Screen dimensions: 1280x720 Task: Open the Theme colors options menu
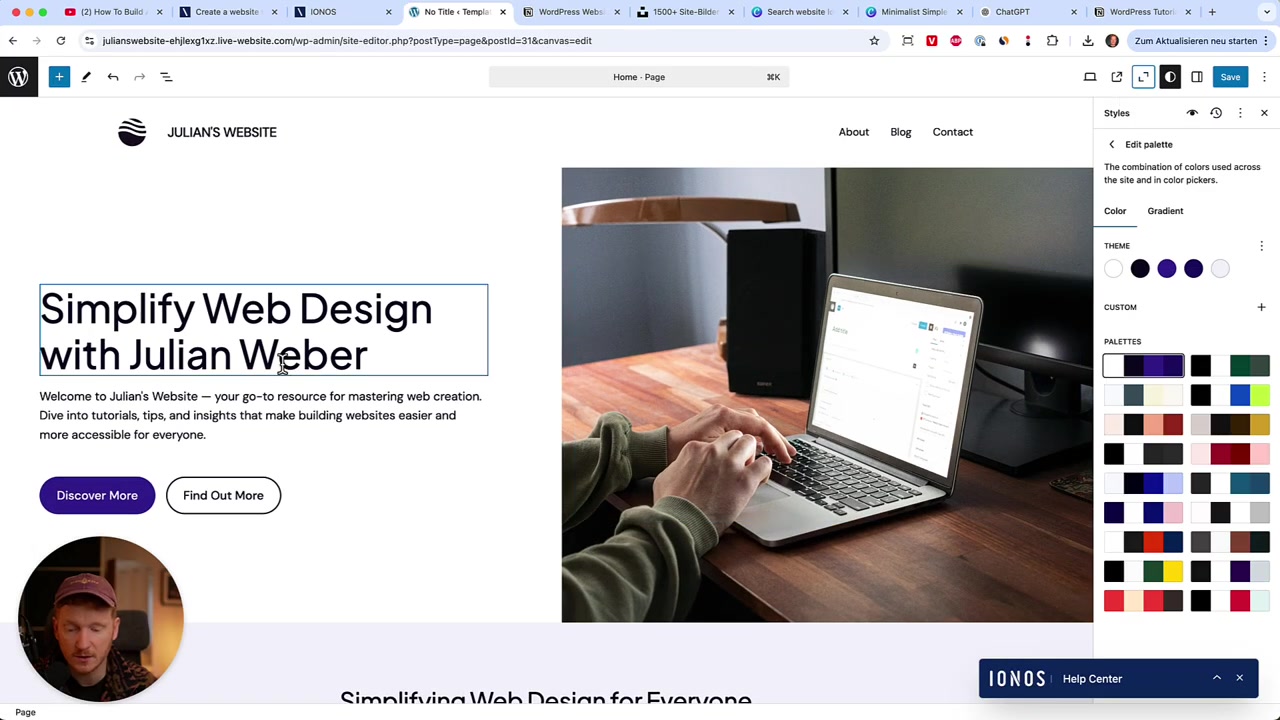[x=1261, y=246]
